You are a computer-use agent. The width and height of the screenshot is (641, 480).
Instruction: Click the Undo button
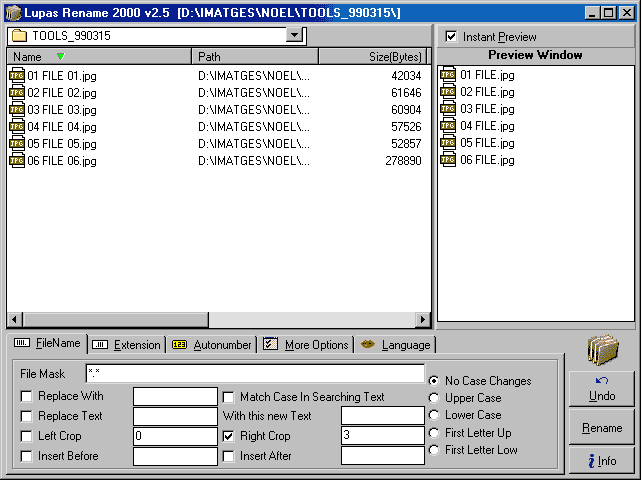[x=602, y=389]
